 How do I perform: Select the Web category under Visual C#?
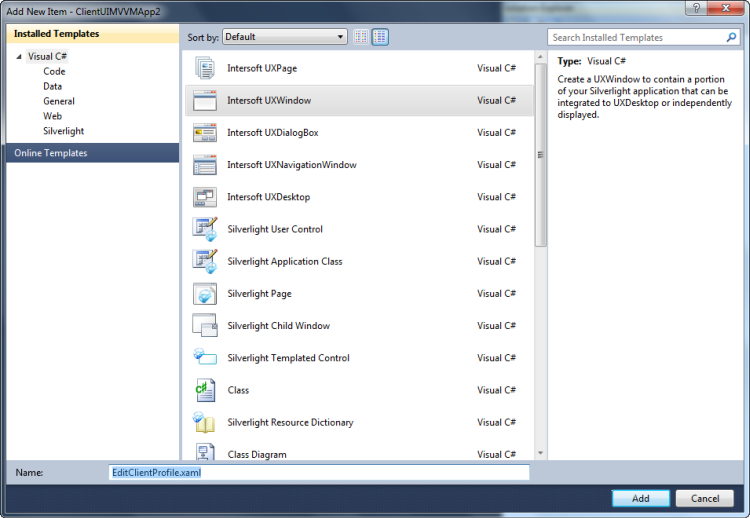52,116
